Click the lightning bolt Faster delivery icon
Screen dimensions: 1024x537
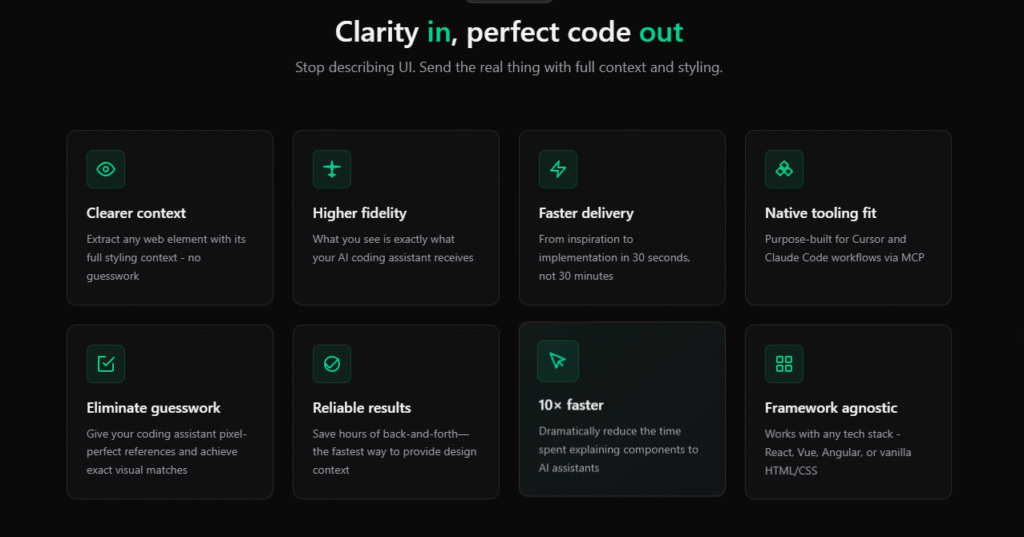tap(558, 169)
